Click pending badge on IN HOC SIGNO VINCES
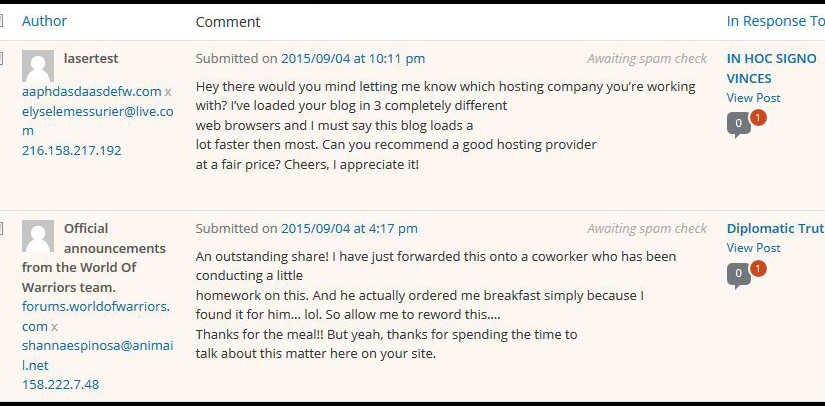This screenshot has width=825, height=406. point(758,118)
